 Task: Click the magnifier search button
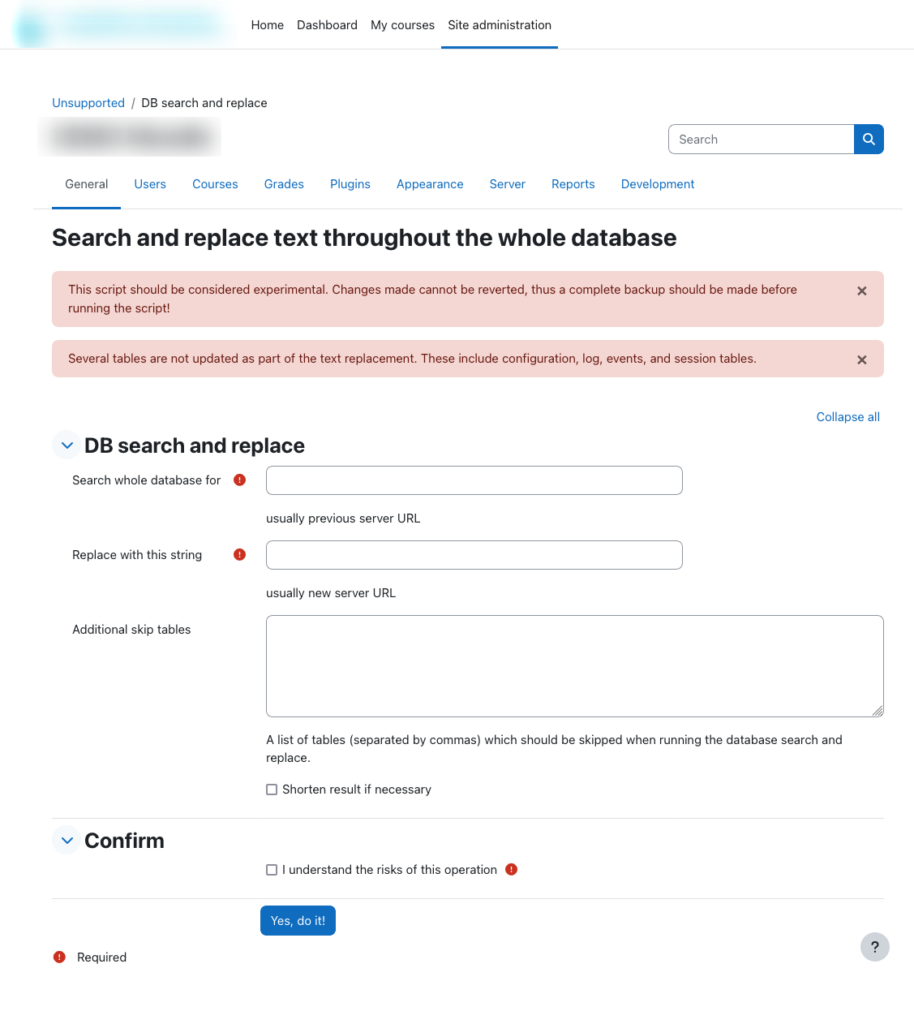868,139
